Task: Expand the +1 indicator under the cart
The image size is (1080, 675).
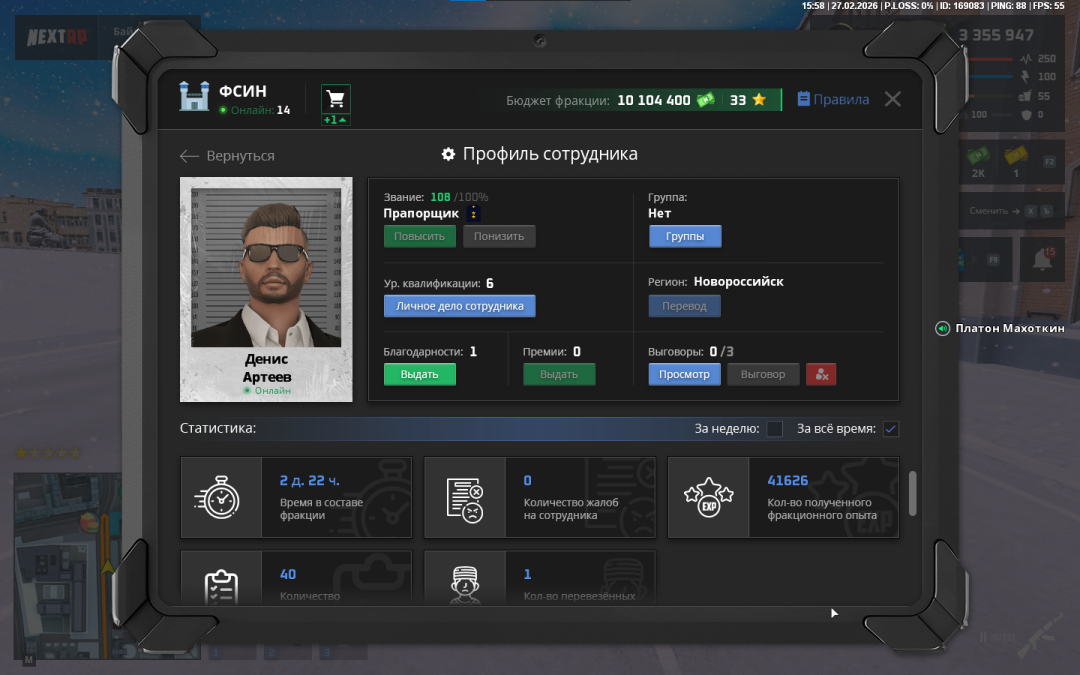Action: [x=336, y=120]
